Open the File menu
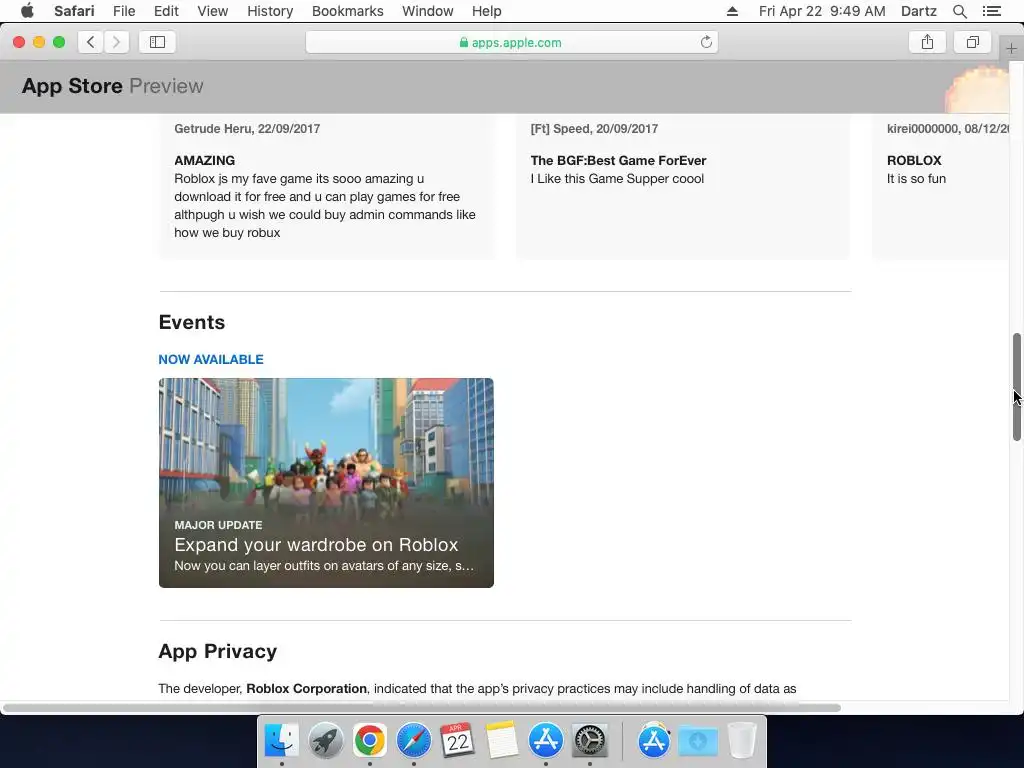1024x768 pixels. click(x=124, y=11)
